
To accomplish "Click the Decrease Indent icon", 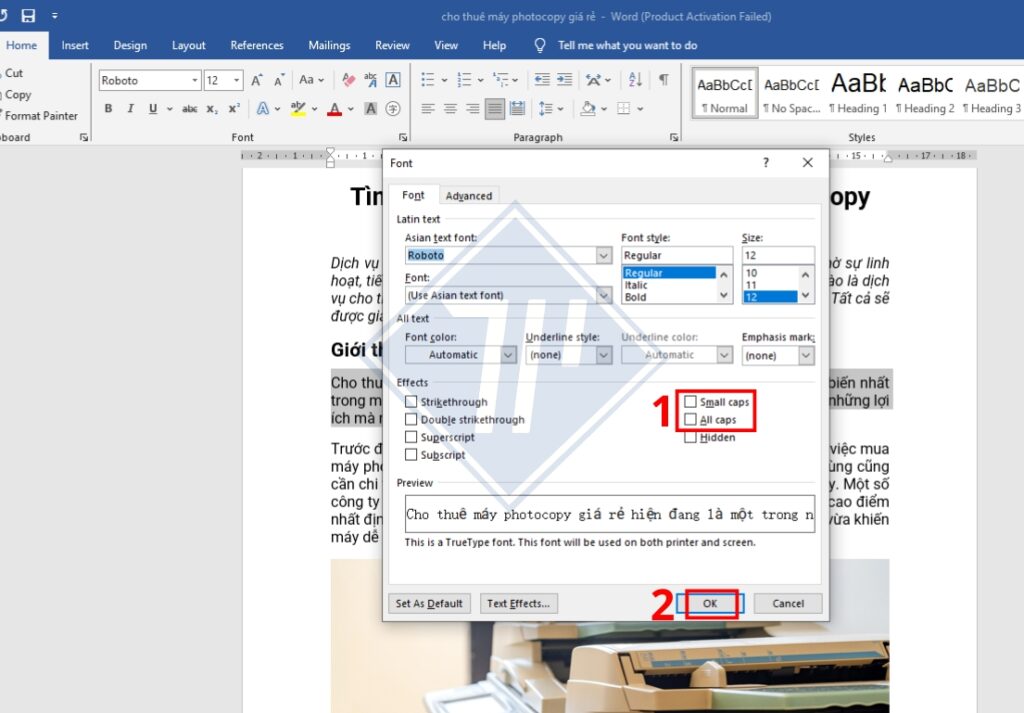I will (x=542, y=80).
